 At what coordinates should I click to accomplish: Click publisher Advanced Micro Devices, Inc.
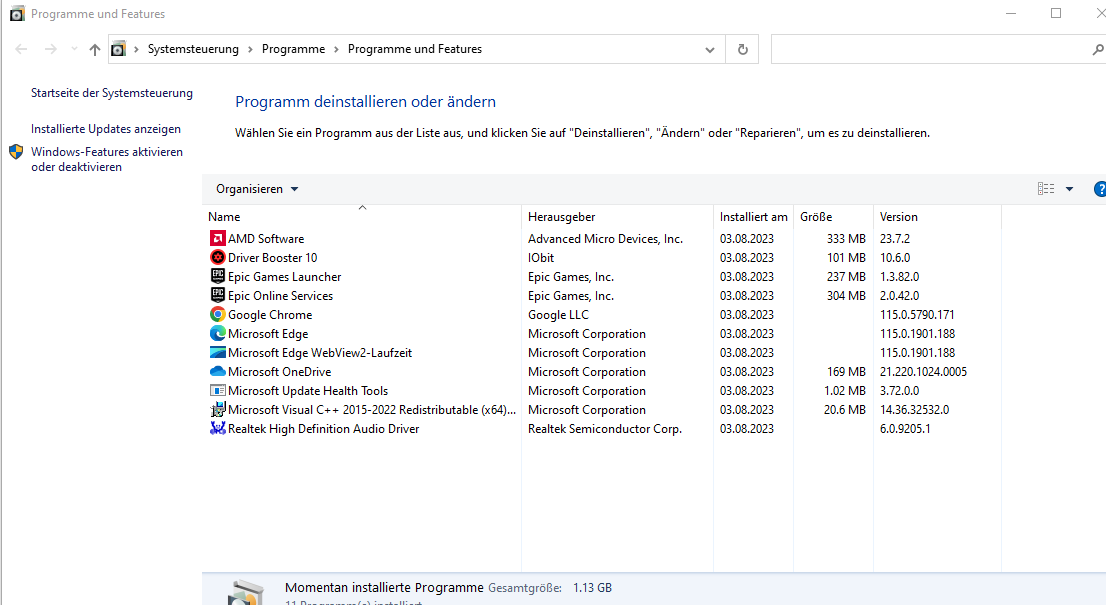pos(605,238)
